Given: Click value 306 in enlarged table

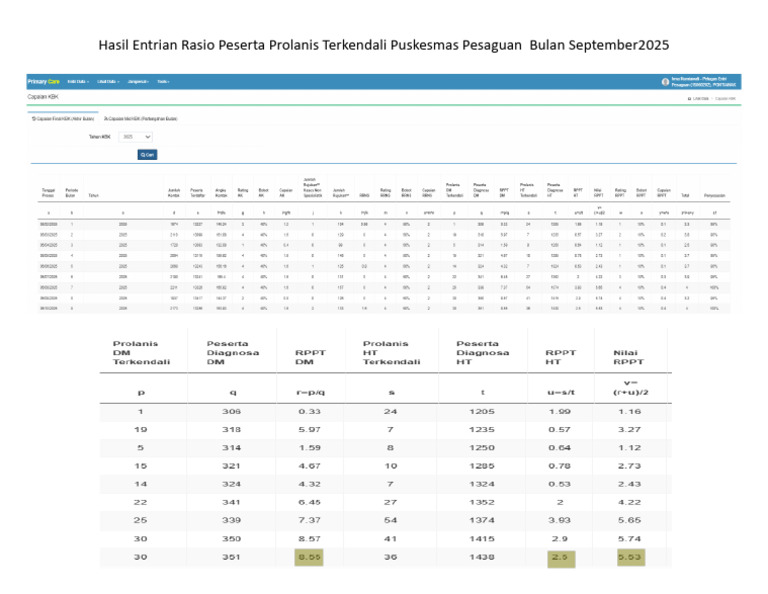Looking at the screenshot, I should pyautogui.click(x=231, y=411).
